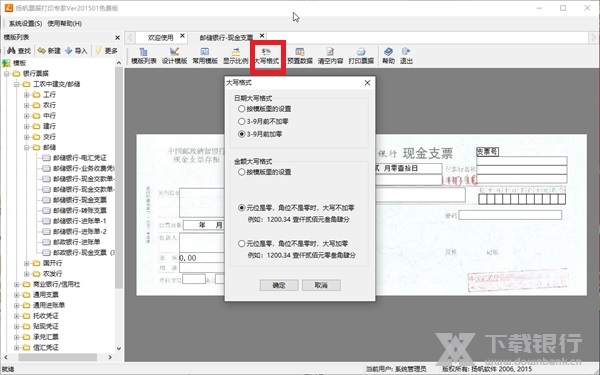This screenshot has width=600, height=375.
Task: Expand the 农发行 folder
Action: 26,274
